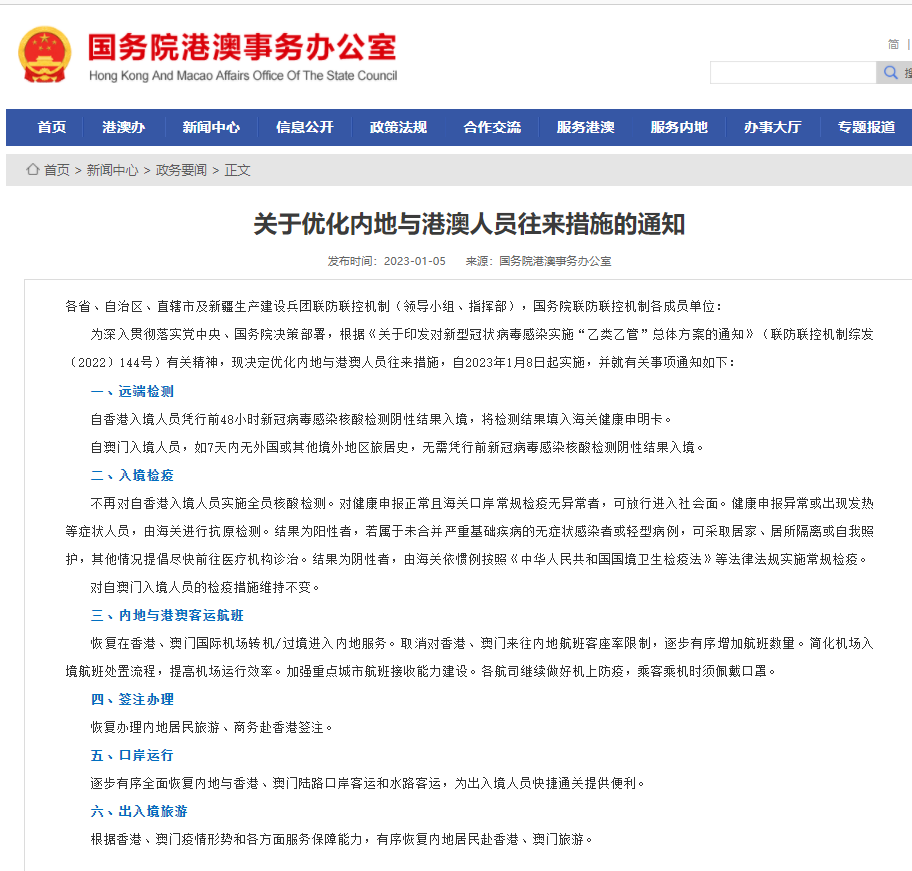The image size is (912, 871).
Task: Click 政务要闻 in the breadcrumb trail
Action: pyautogui.click(x=181, y=170)
